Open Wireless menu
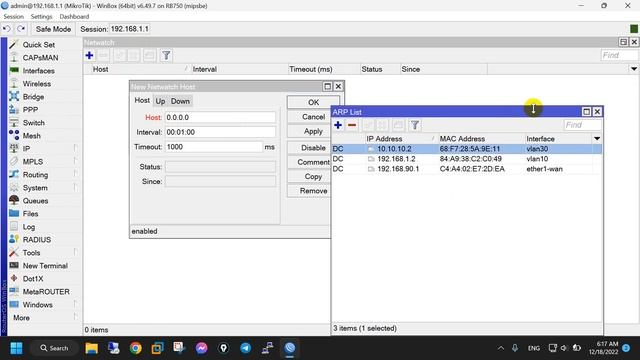640x360 pixels. pyautogui.click(x=37, y=84)
